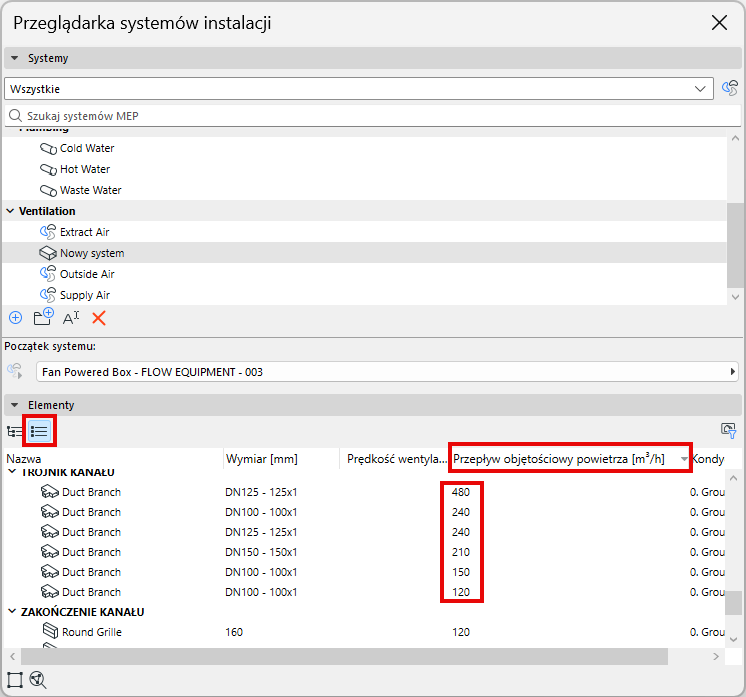Click the Przepływ objętościowy powietrza header
746x697 pixels.
coord(559,459)
